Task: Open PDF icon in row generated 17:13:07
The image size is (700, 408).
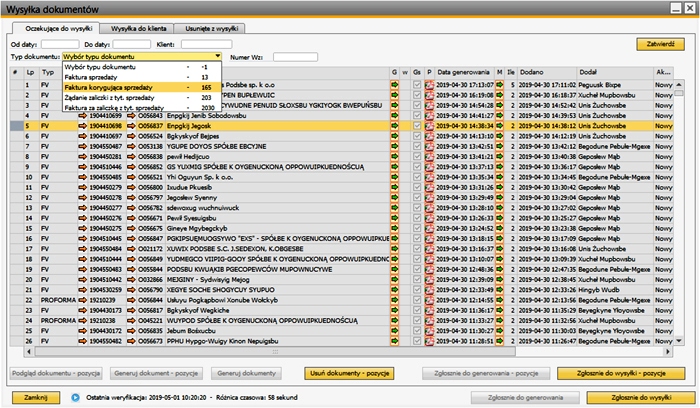Action: tap(429, 85)
